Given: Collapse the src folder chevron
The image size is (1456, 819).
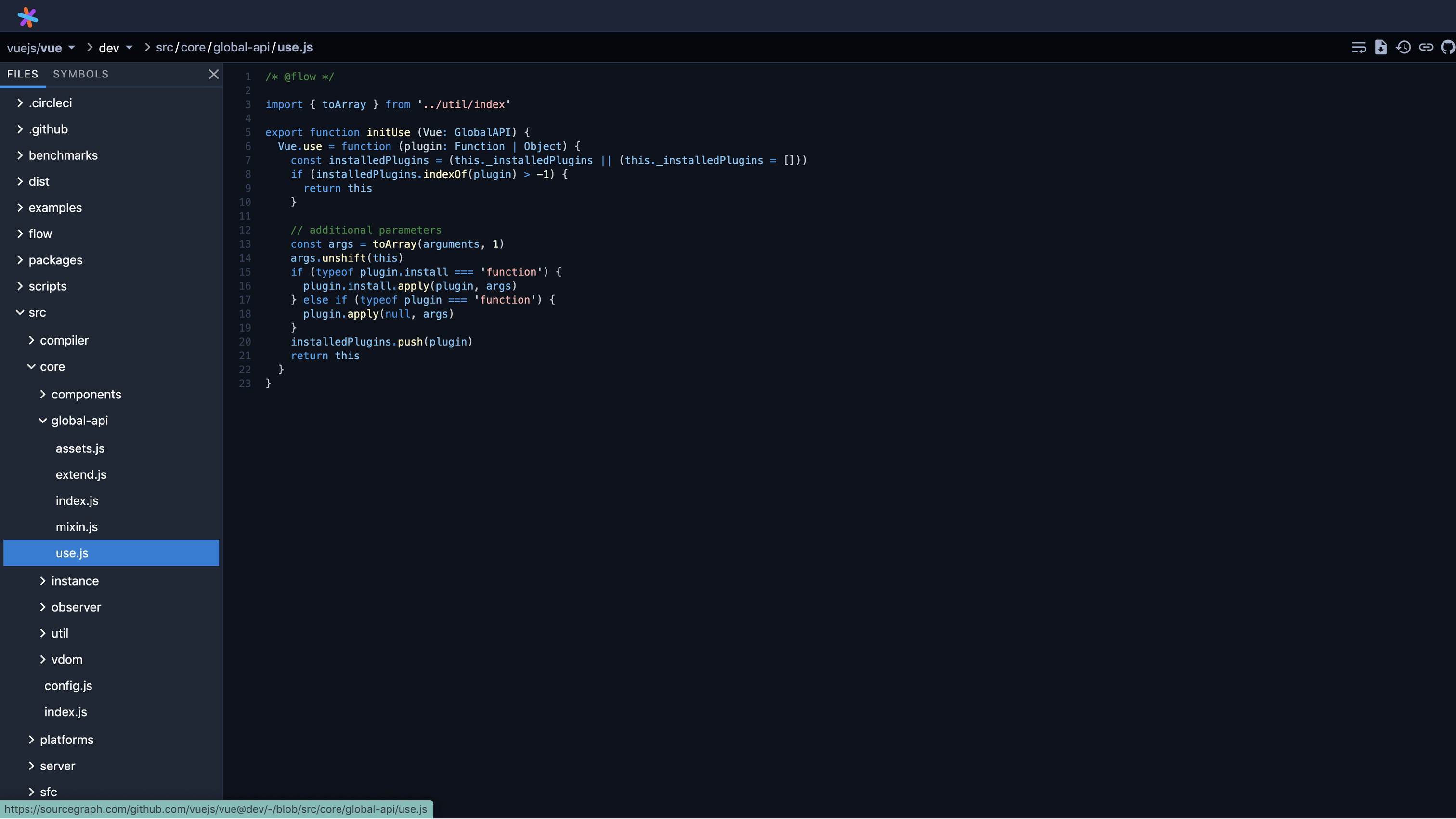Looking at the screenshot, I should coord(20,312).
